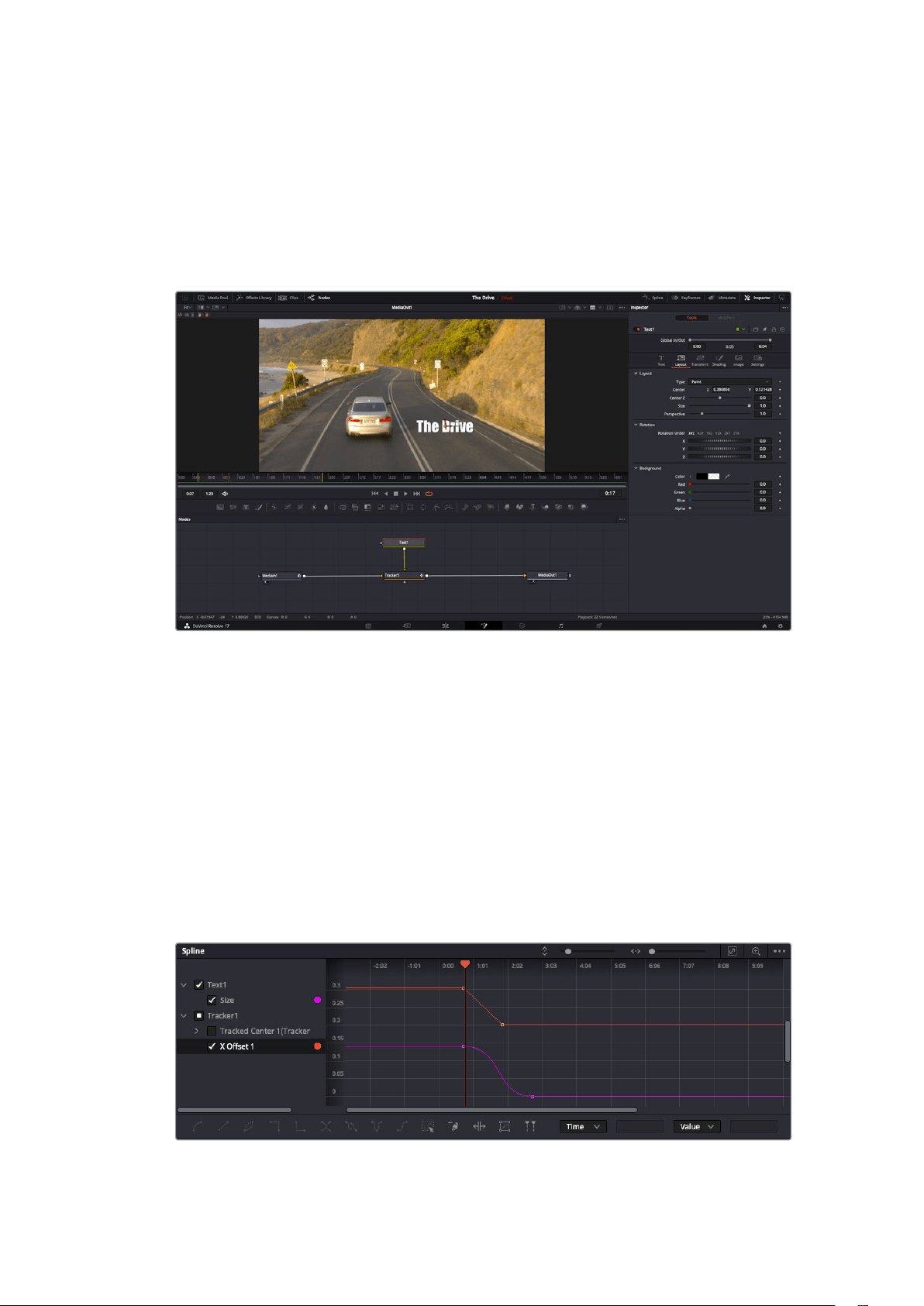Switch to the Transform tab in Inspector
The height and width of the screenshot is (1306, 924).
click(x=700, y=360)
